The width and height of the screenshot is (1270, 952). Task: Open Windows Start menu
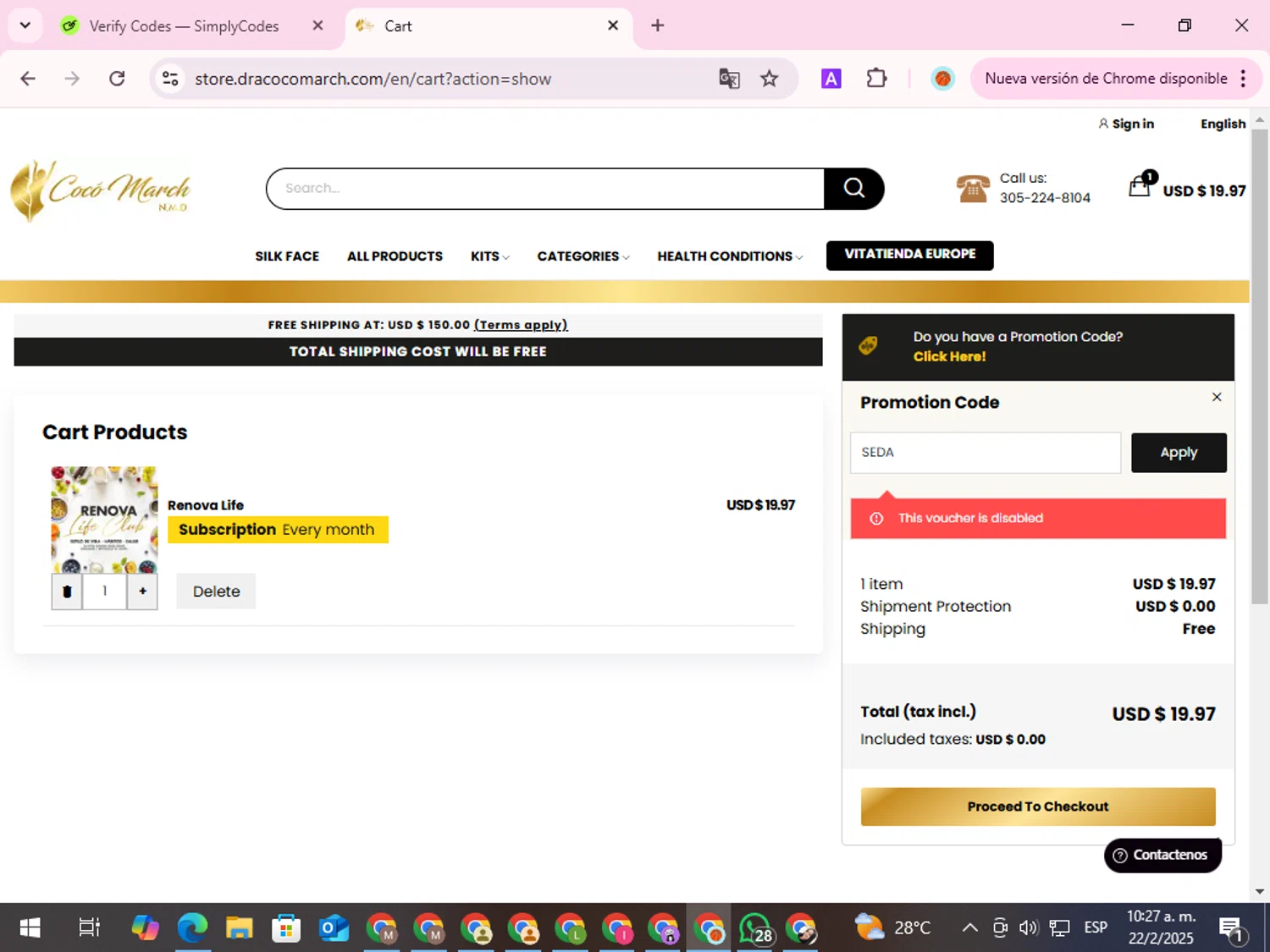pos(30,928)
